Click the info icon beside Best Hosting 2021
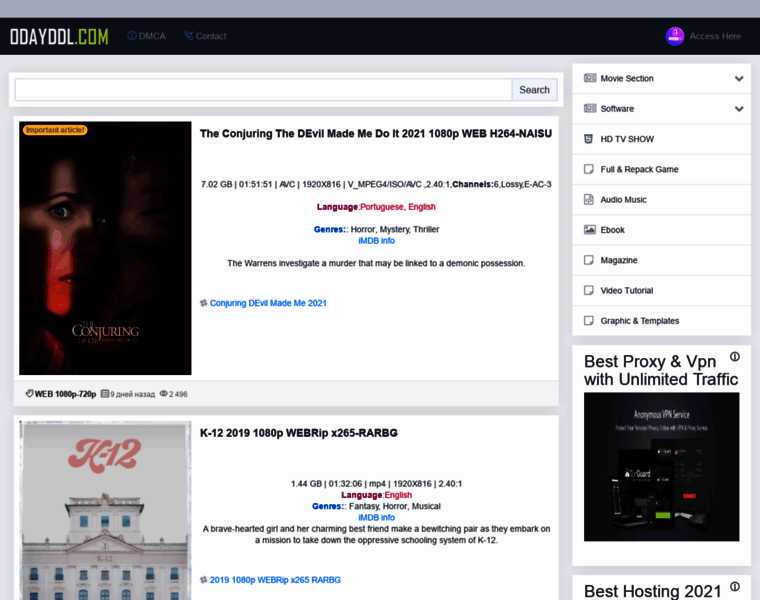This screenshot has width=760, height=600. point(735,586)
